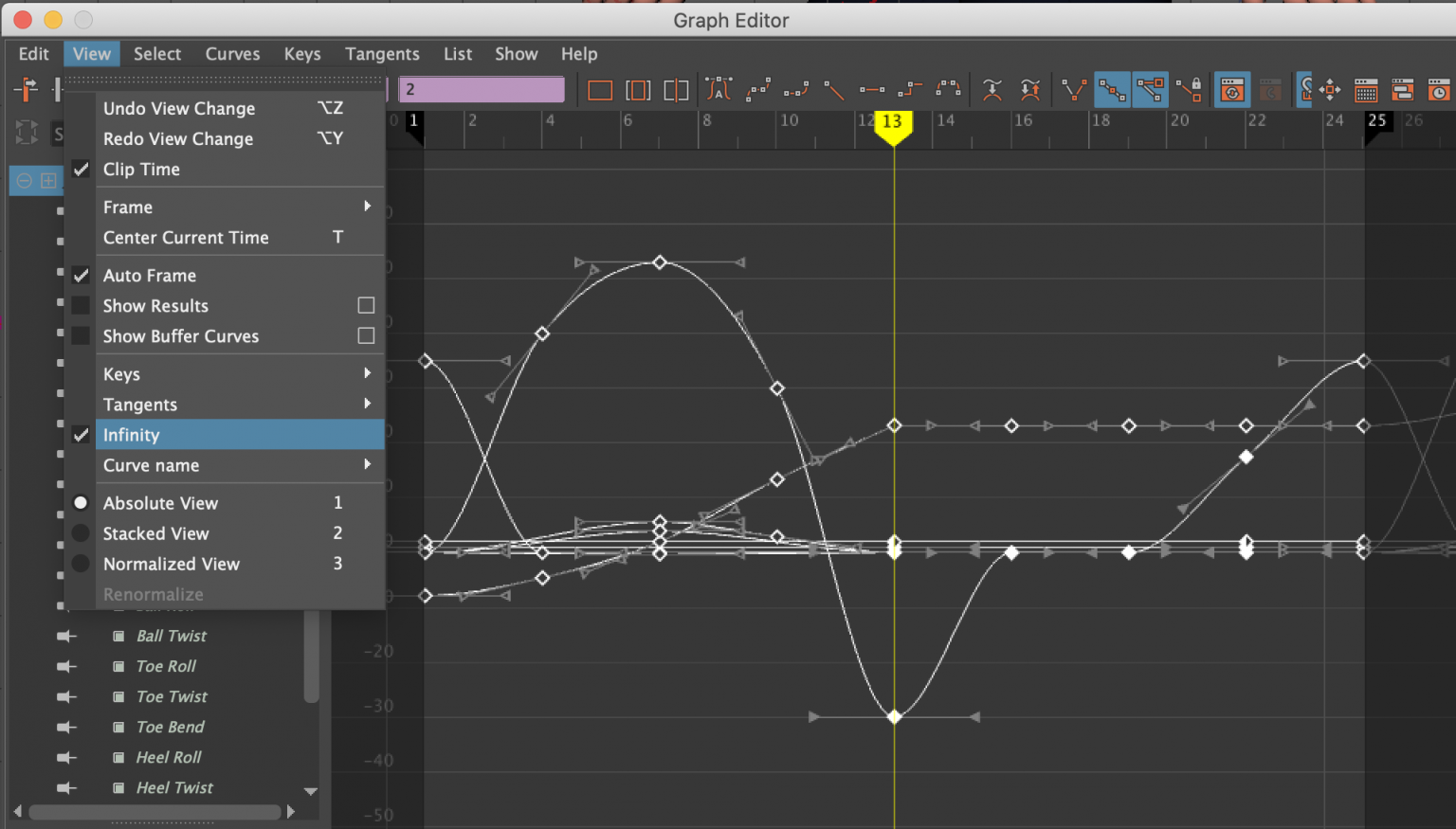
Task: Click the Swap Buffer Curves icon
Action: pos(1030,90)
